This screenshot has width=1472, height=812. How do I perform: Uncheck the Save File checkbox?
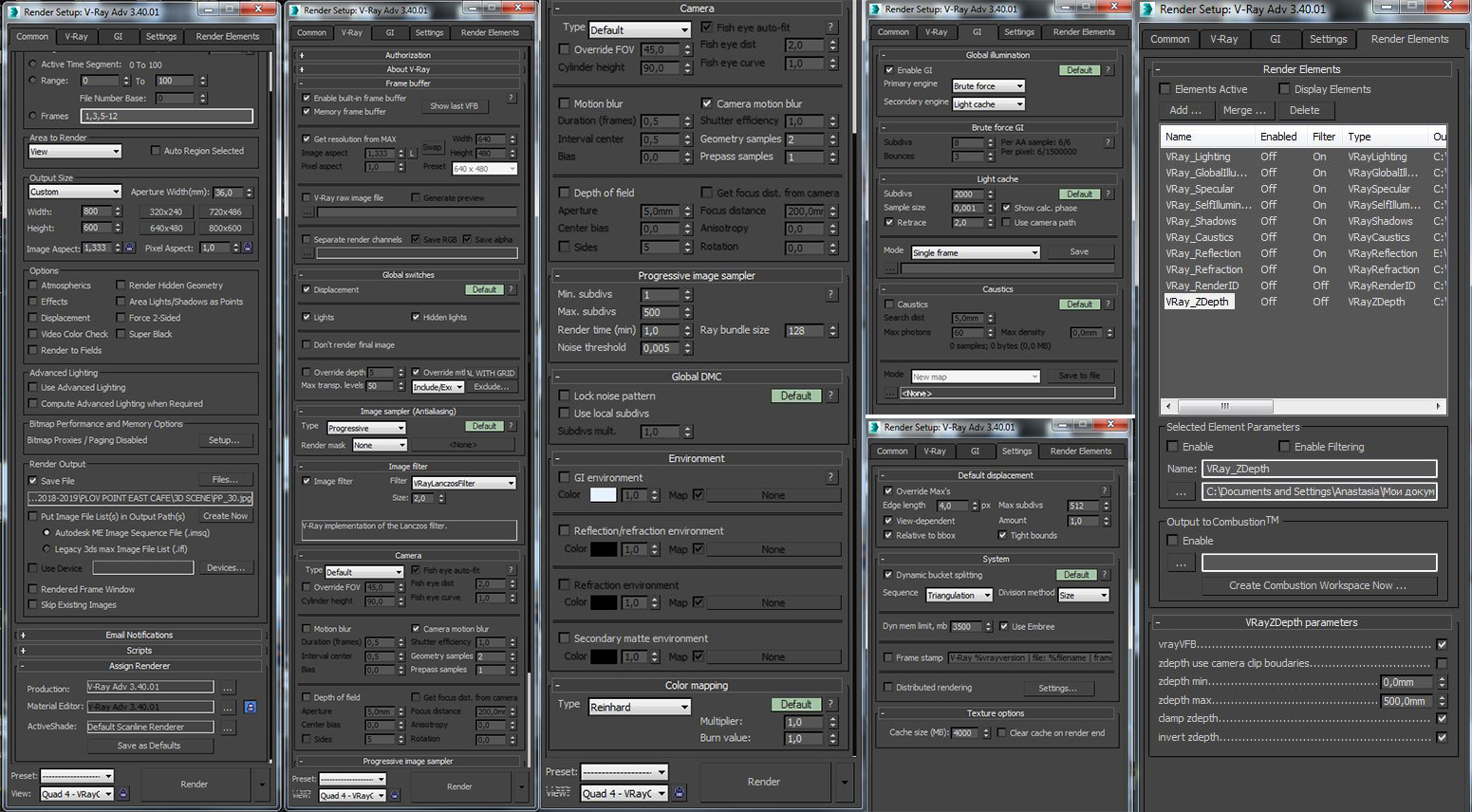point(33,481)
